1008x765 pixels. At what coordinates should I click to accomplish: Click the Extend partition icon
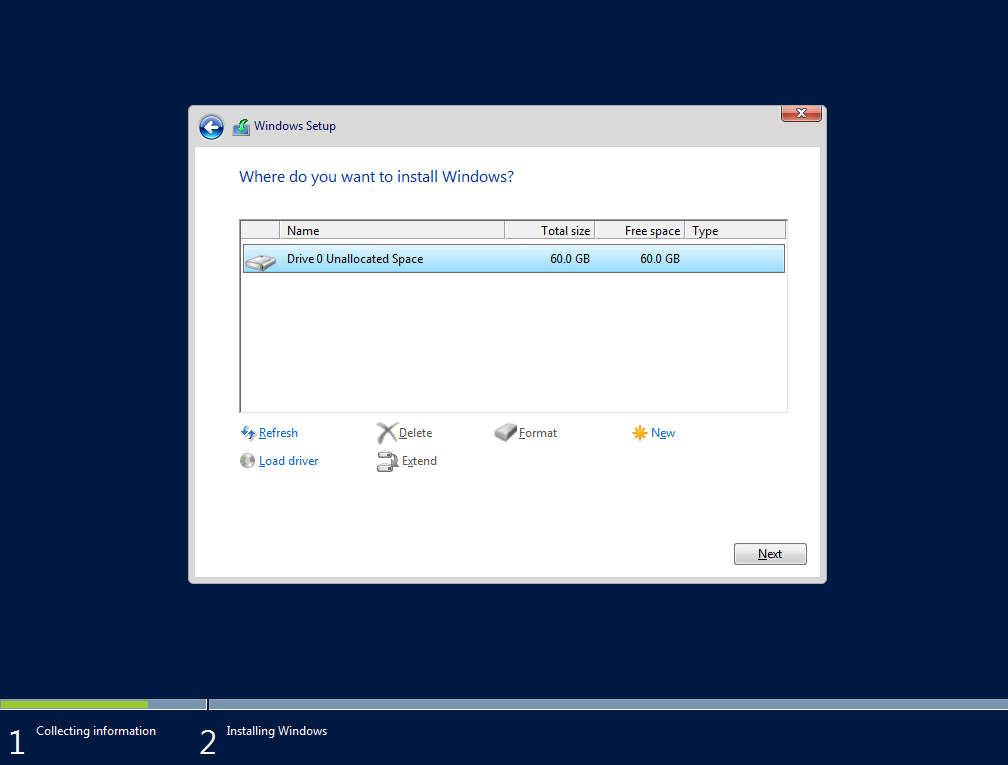pos(388,462)
